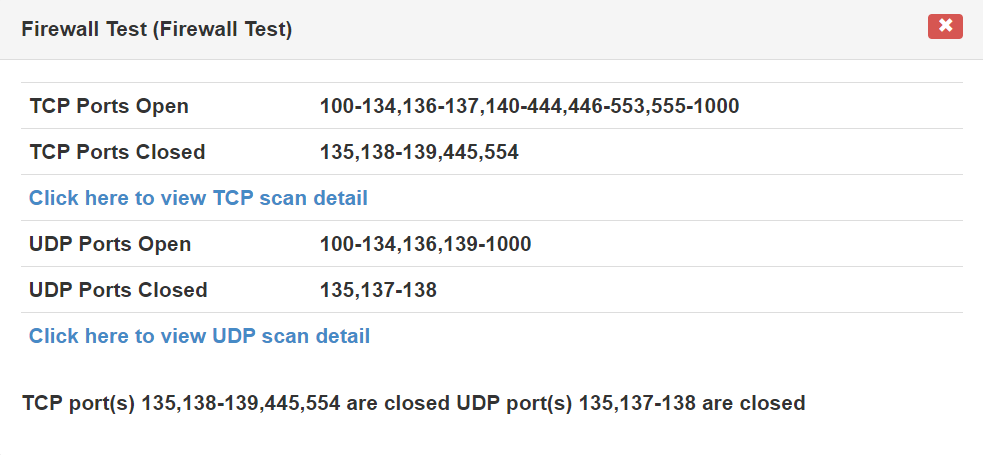Click the UDP open ports value 100-134,136,139-1000
983x455 pixels.
[x=425, y=244]
